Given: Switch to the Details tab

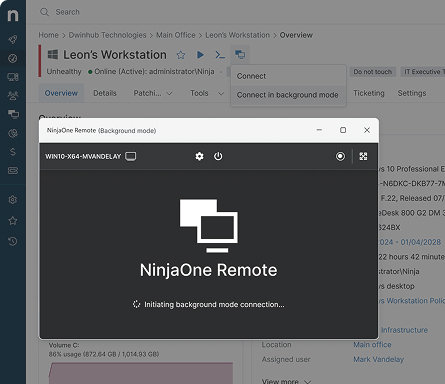Looking at the screenshot, I should (x=105, y=93).
